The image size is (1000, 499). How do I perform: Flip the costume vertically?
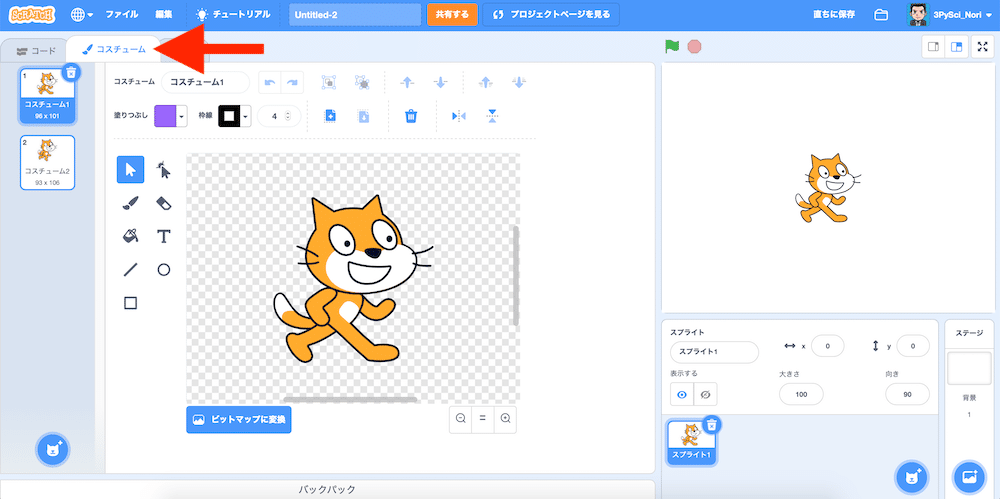(492, 116)
